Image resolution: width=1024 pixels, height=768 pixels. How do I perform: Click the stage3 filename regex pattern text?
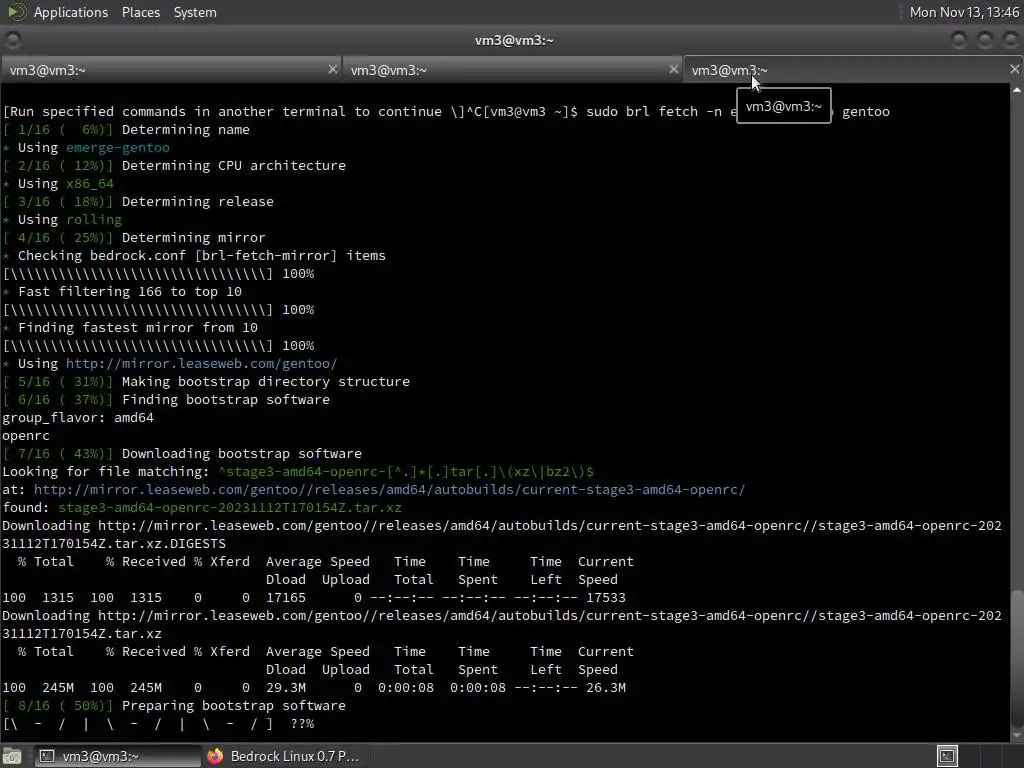coord(406,472)
